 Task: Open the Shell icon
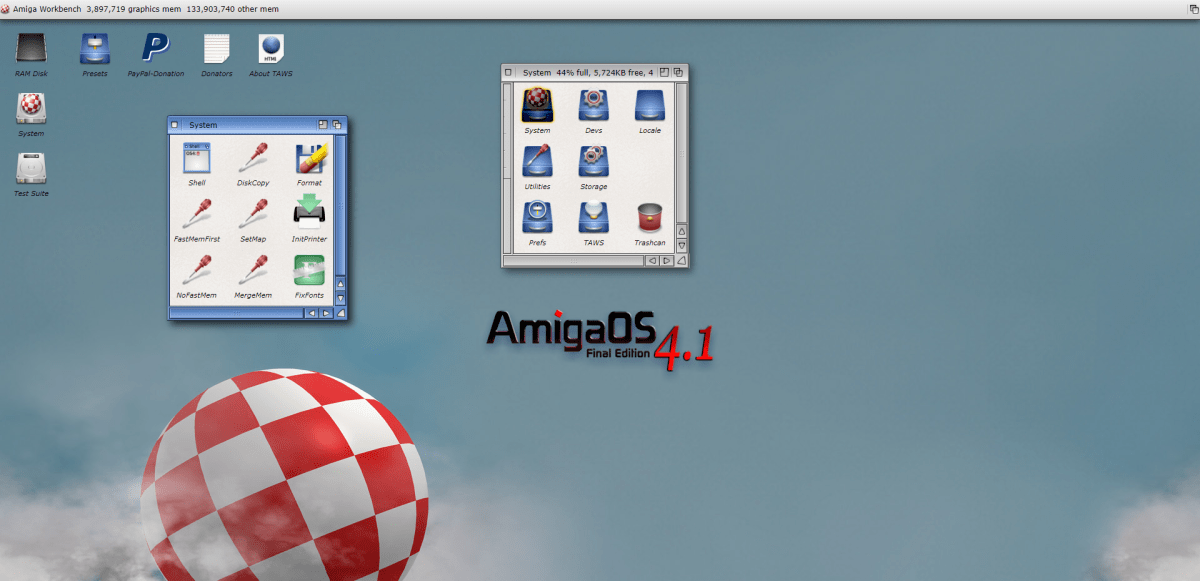click(196, 160)
